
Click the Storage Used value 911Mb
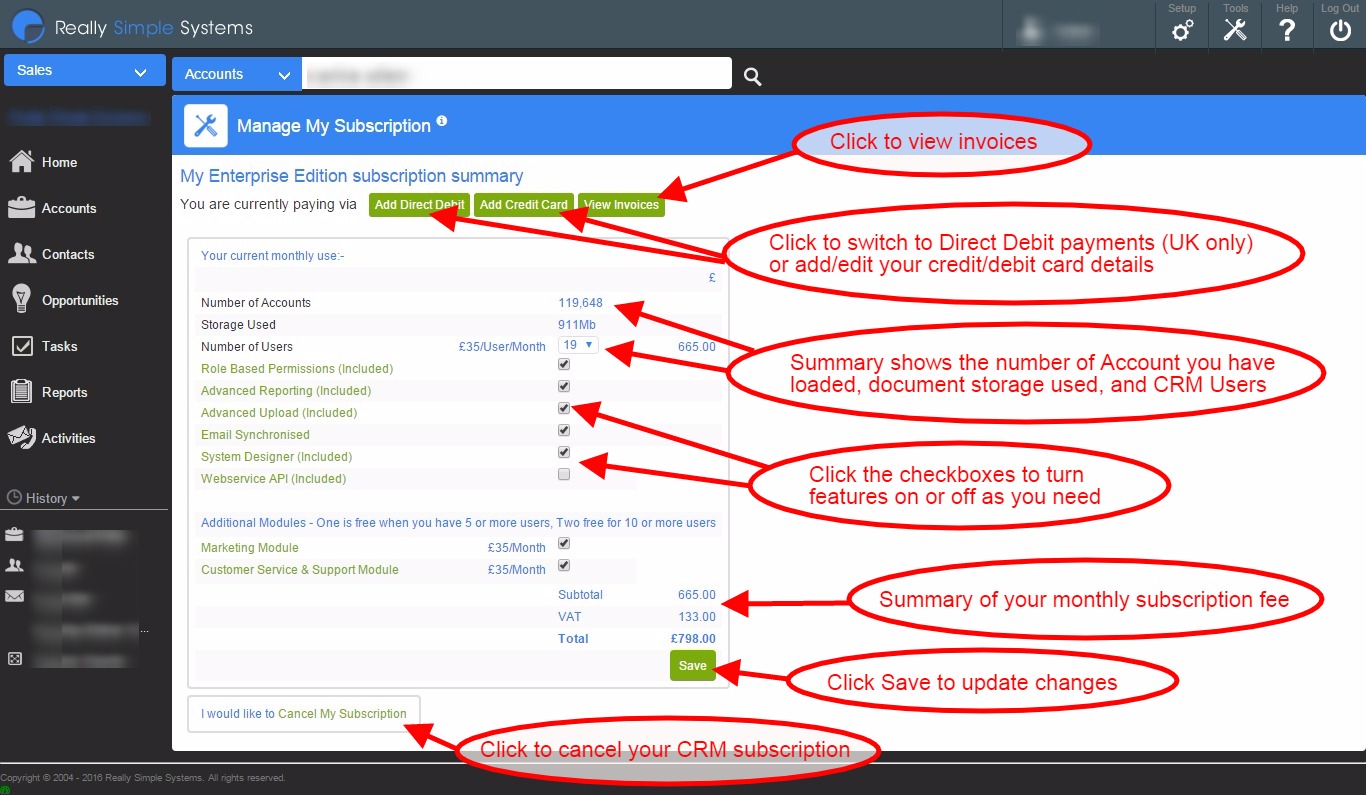click(577, 325)
